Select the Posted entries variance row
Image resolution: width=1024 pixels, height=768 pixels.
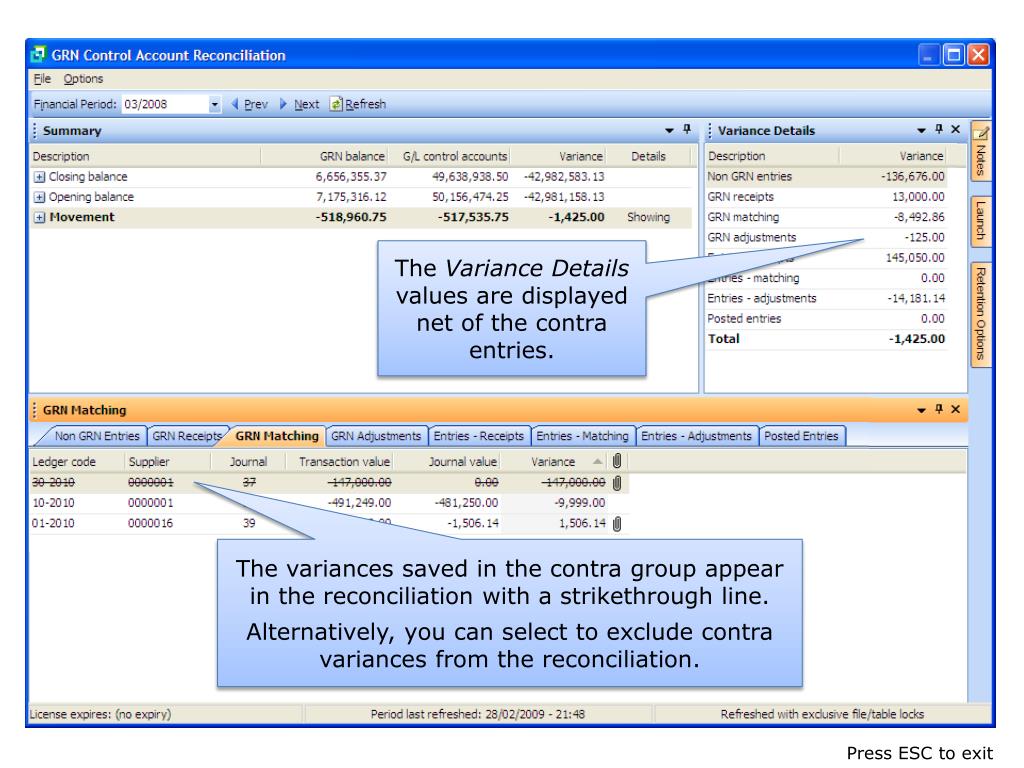tap(825, 319)
